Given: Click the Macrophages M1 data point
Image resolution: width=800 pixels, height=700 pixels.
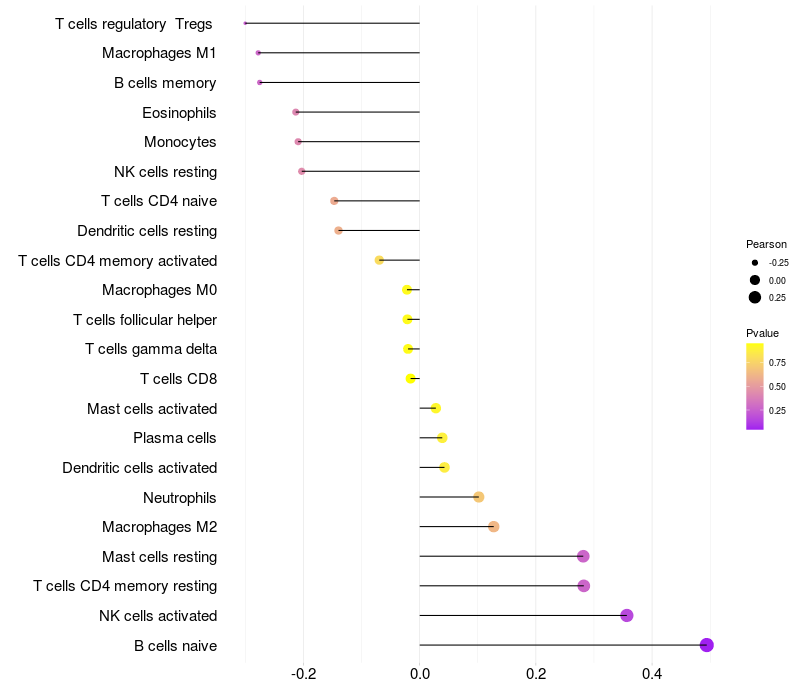Looking at the screenshot, I should (x=258, y=53).
